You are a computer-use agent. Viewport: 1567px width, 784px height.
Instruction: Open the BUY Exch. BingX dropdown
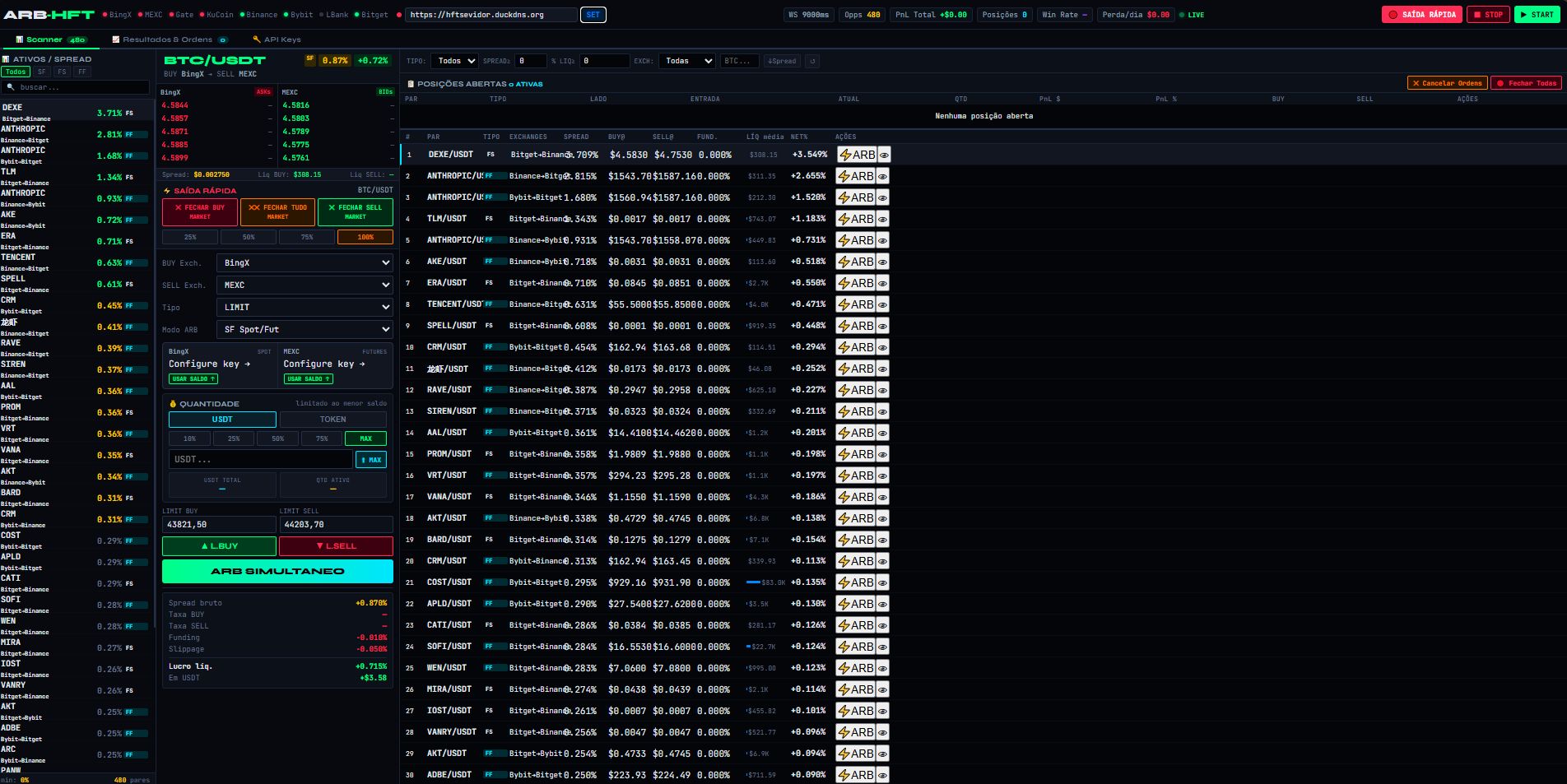tap(305, 262)
